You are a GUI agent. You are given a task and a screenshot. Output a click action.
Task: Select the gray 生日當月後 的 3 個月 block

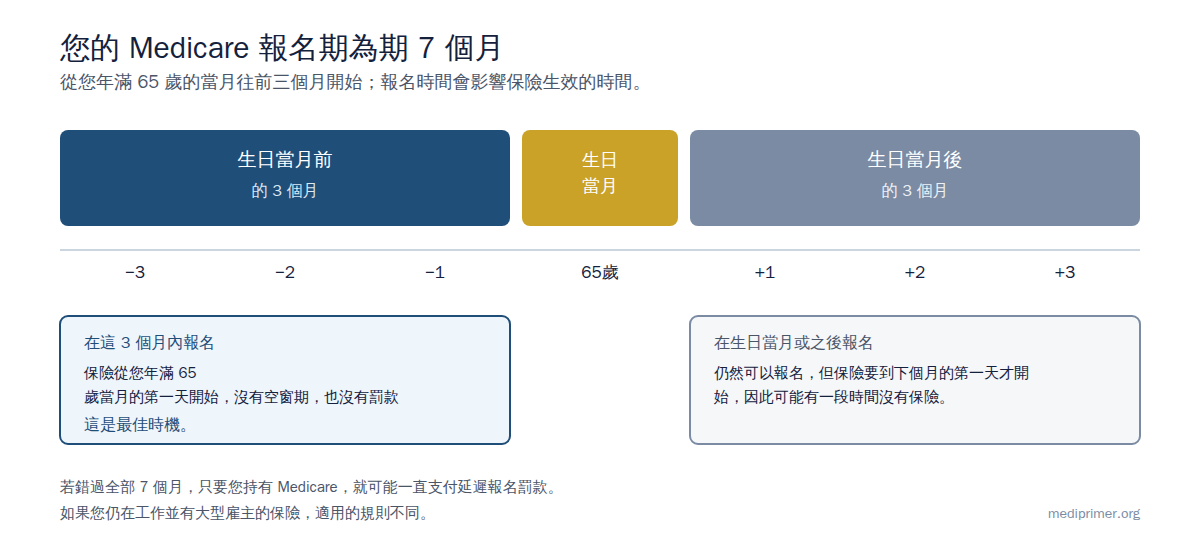point(915,178)
